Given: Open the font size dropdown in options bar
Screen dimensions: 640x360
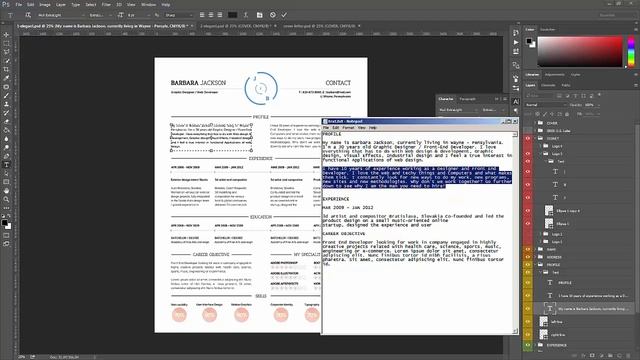Looking at the screenshot, I should pyautogui.click(x=138, y=15).
